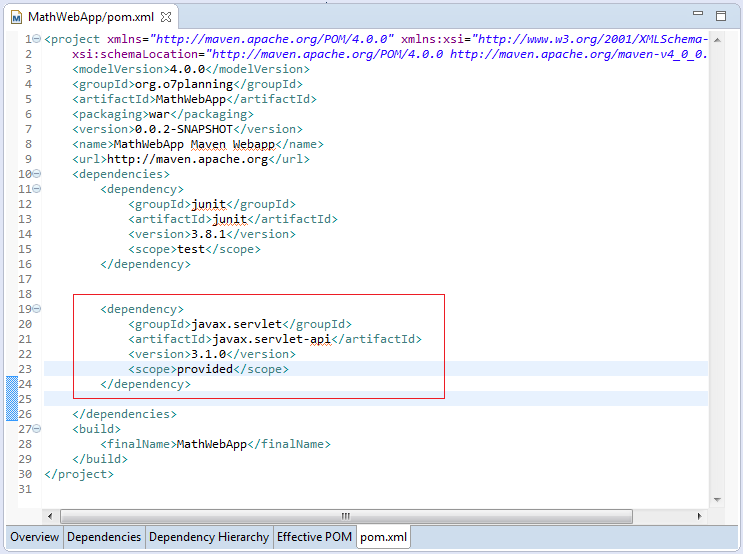743x554 pixels.
Task: Close the MathWebApp/pom.xml editor tab
Action: point(166,18)
